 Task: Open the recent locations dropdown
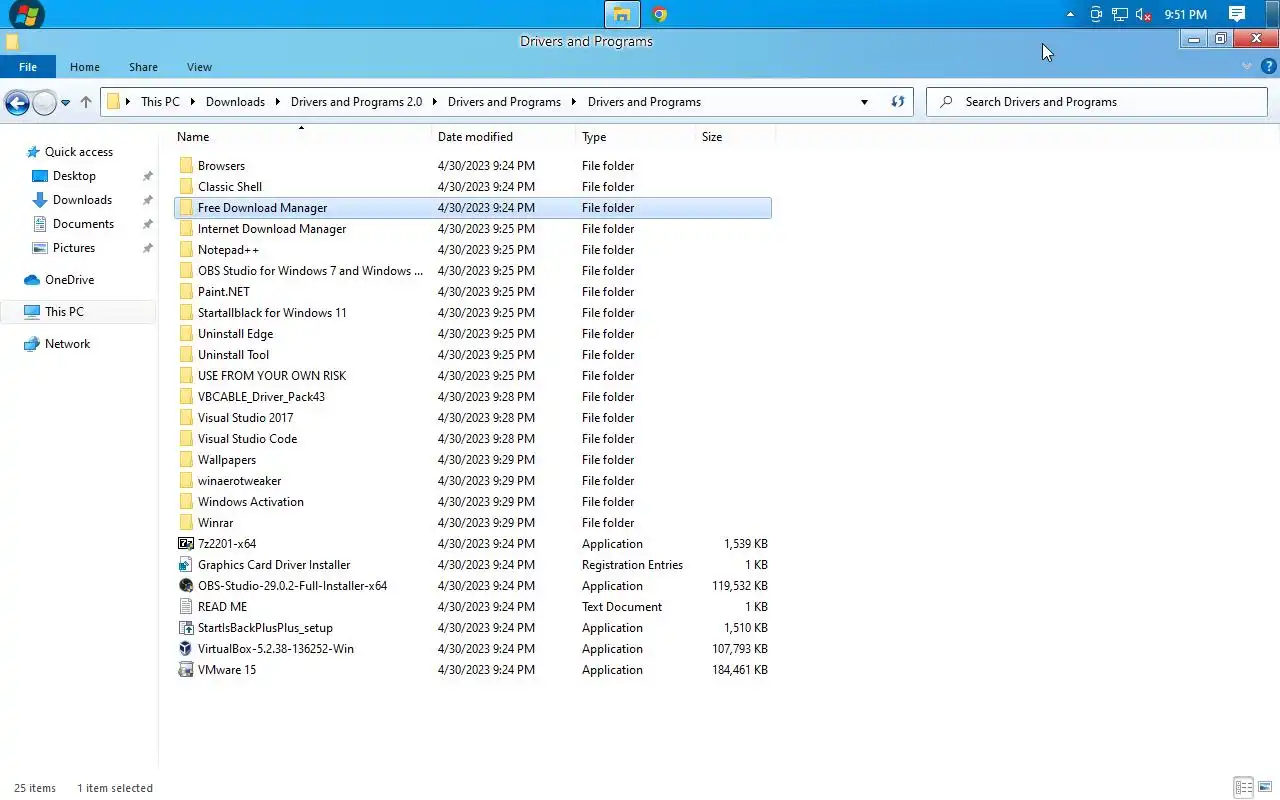pyautogui.click(x=65, y=102)
